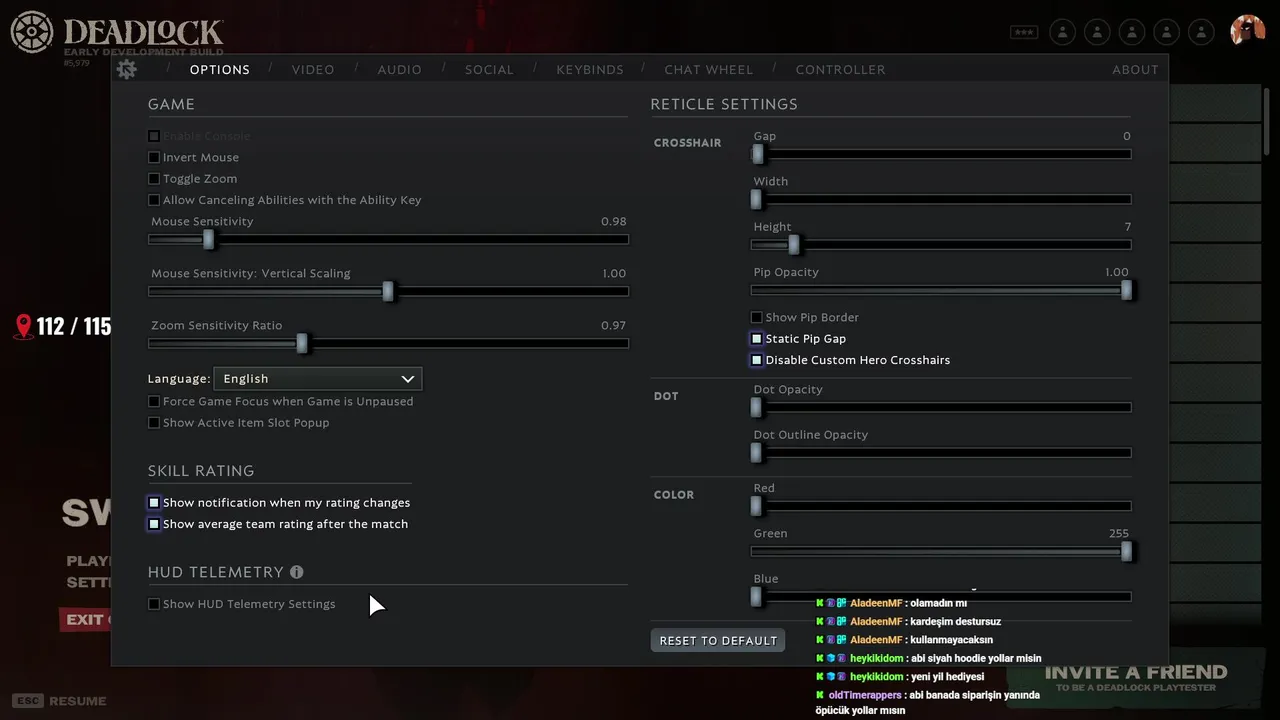This screenshot has height=720, width=1280.
Task: Check Allow Canceling Abilities with Ability Key
Action: coord(154,200)
